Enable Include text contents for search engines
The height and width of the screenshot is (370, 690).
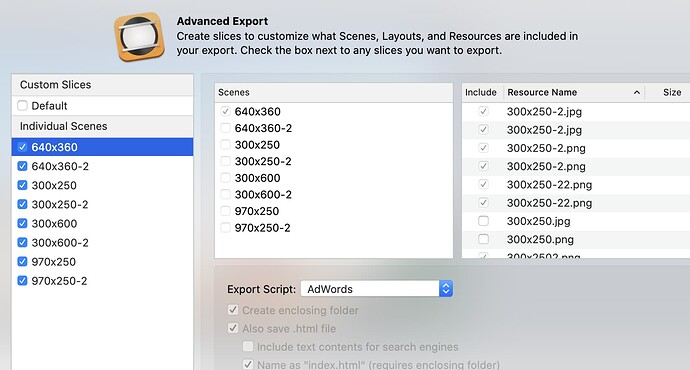248,346
